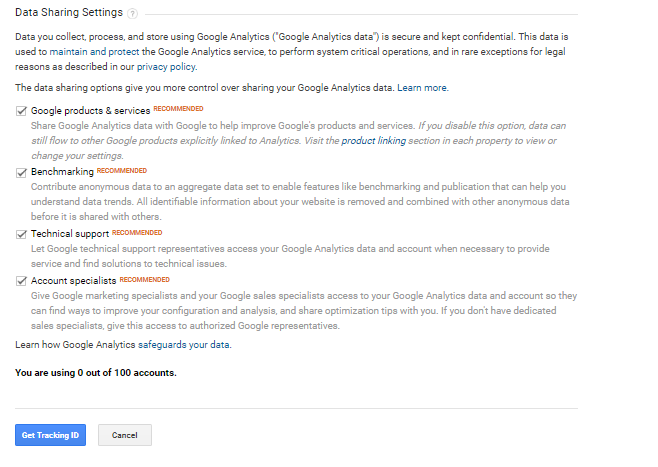The image size is (658, 467).
Task: Toggle the Benchmarking checkbox
Action: pyautogui.click(x=21, y=173)
